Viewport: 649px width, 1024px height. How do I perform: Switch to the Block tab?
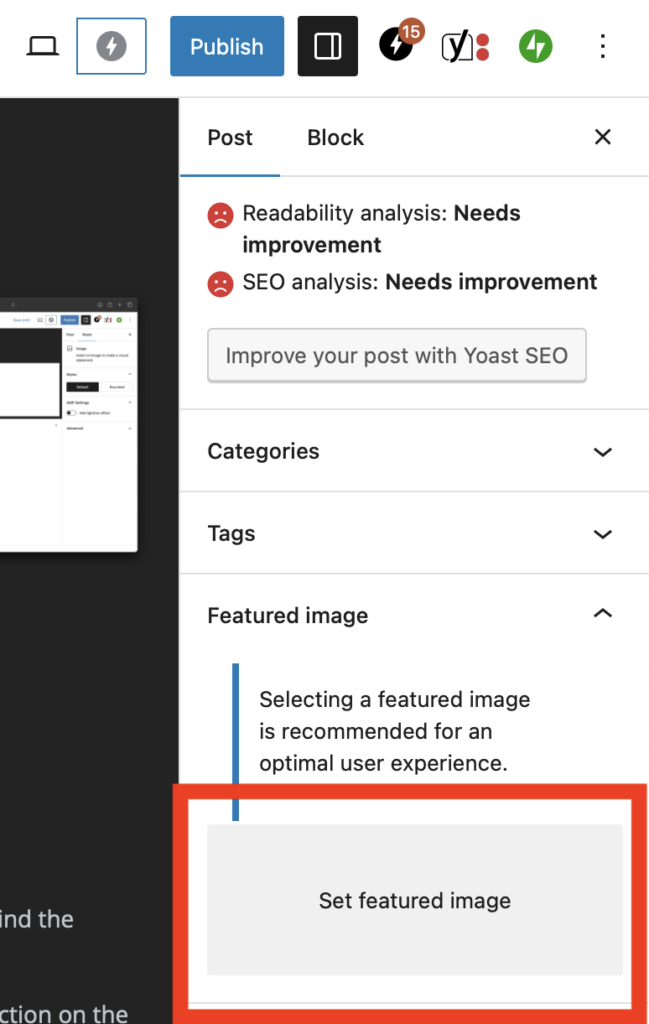tap(335, 138)
